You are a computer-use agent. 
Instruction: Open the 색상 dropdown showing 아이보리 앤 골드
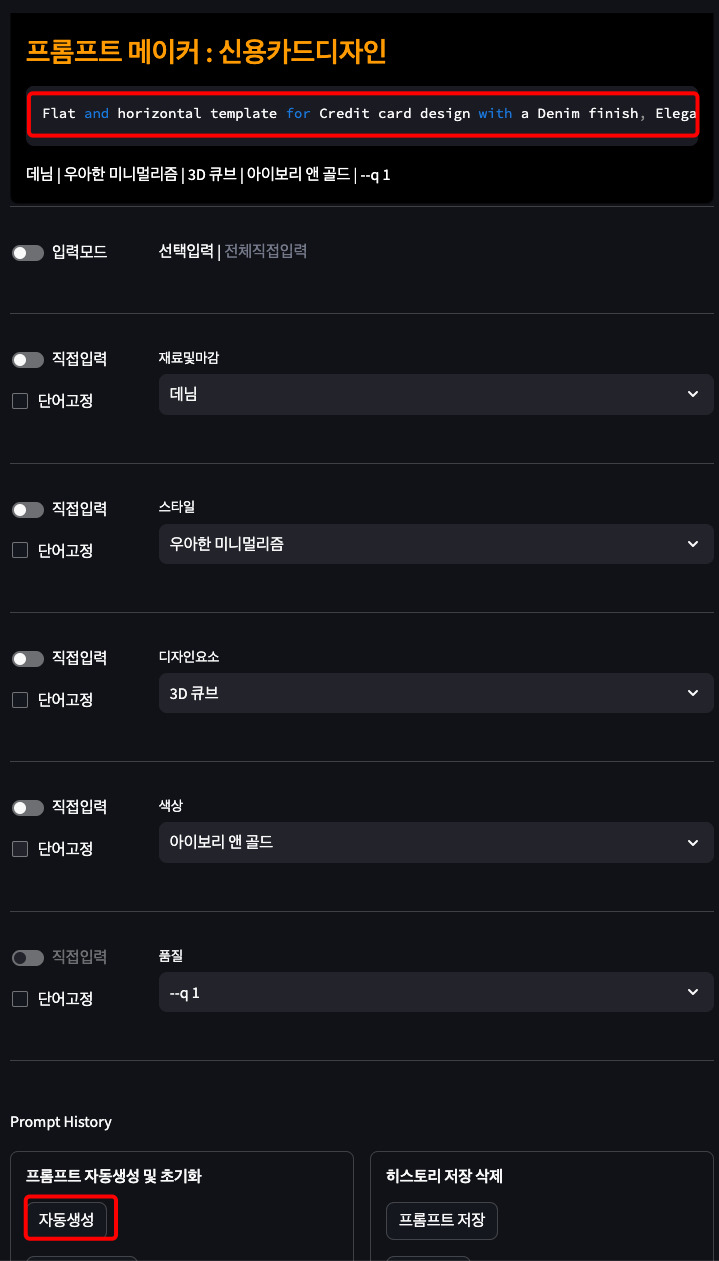point(436,842)
